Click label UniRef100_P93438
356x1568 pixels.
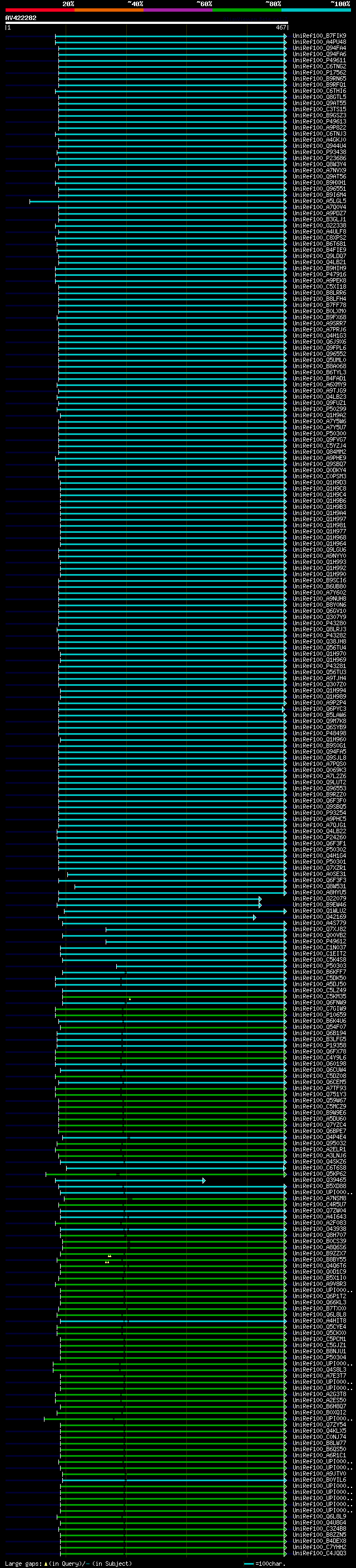pos(319,152)
